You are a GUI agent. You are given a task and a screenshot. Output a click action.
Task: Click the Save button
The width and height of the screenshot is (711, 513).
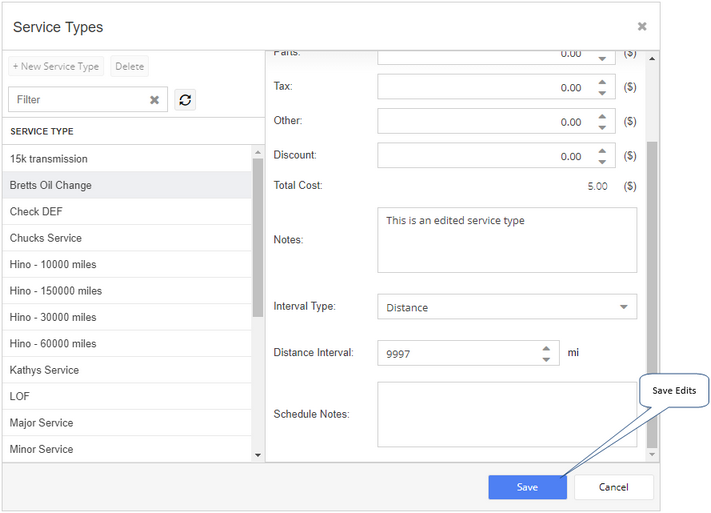point(527,487)
